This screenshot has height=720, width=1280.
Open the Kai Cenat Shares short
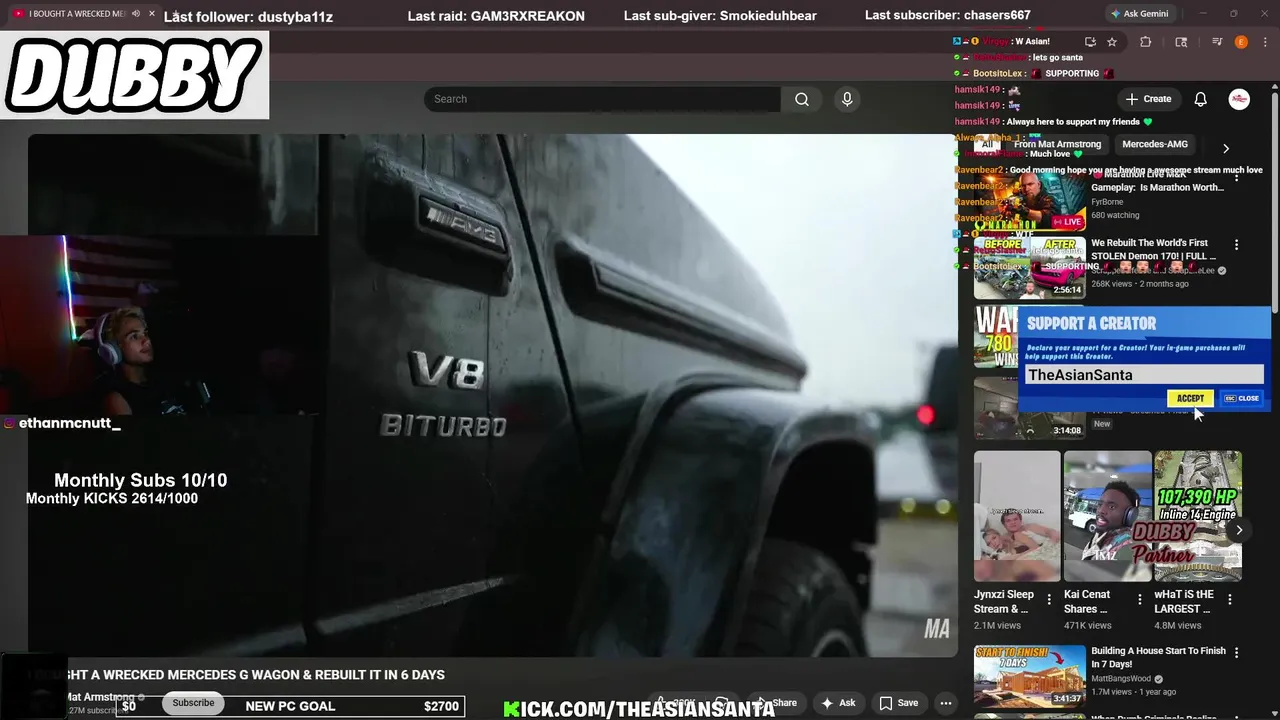[1107, 516]
